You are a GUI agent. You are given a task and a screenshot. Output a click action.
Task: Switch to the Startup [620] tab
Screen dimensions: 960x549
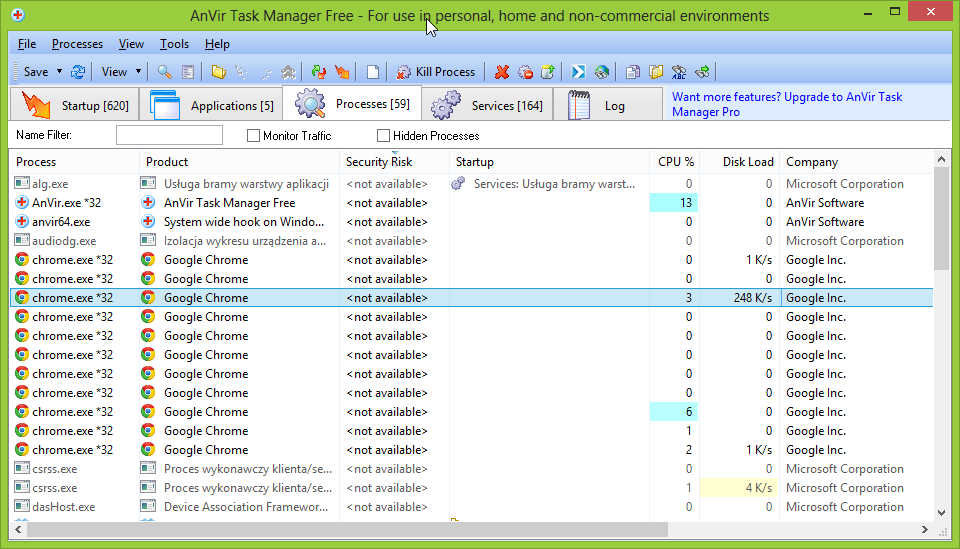click(x=75, y=105)
